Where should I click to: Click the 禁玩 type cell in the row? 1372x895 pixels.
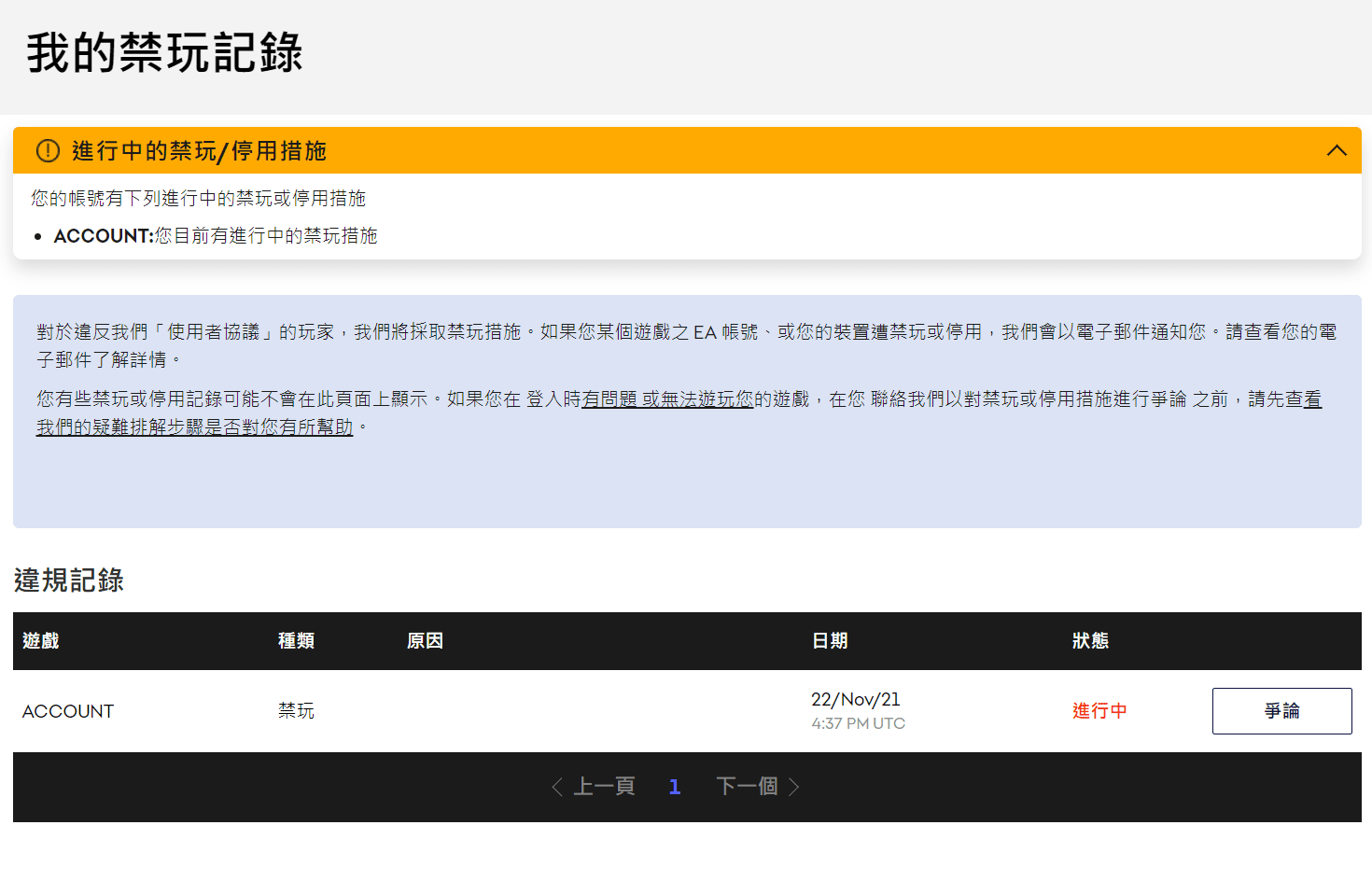pyautogui.click(x=296, y=711)
